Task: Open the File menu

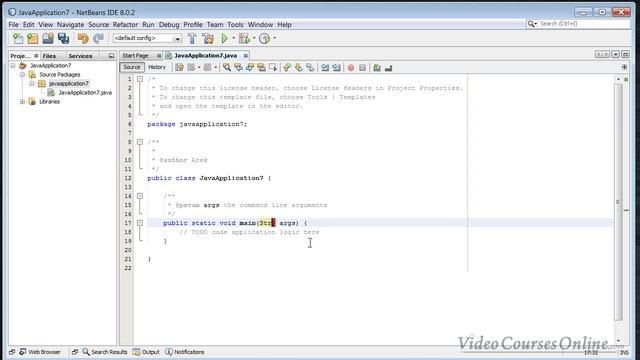Action: coord(13,24)
